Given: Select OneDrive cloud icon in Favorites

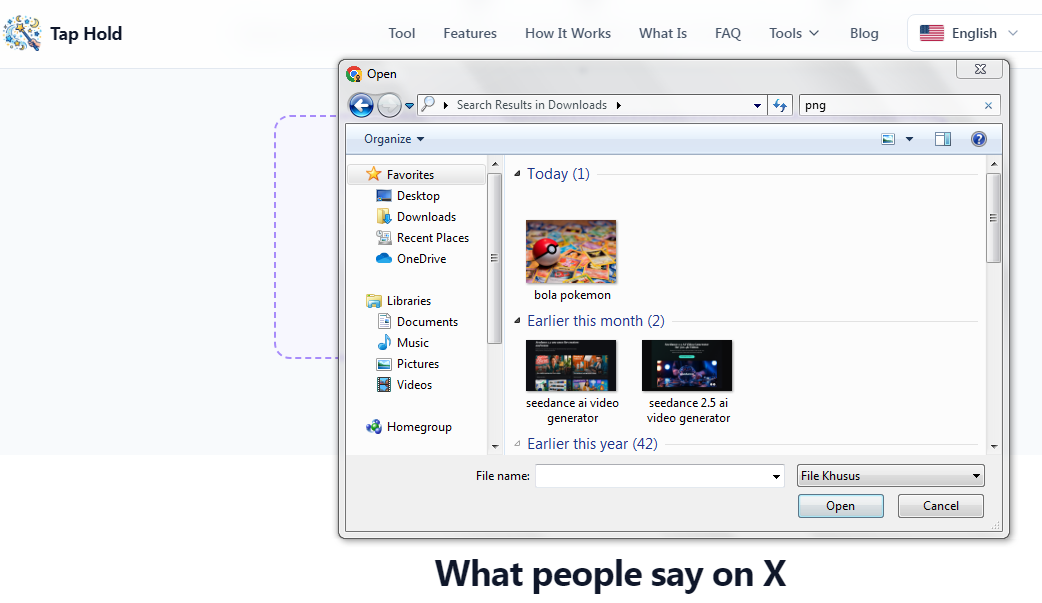Looking at the screenshot, I should pyautogui.click(x=383, y=259).
